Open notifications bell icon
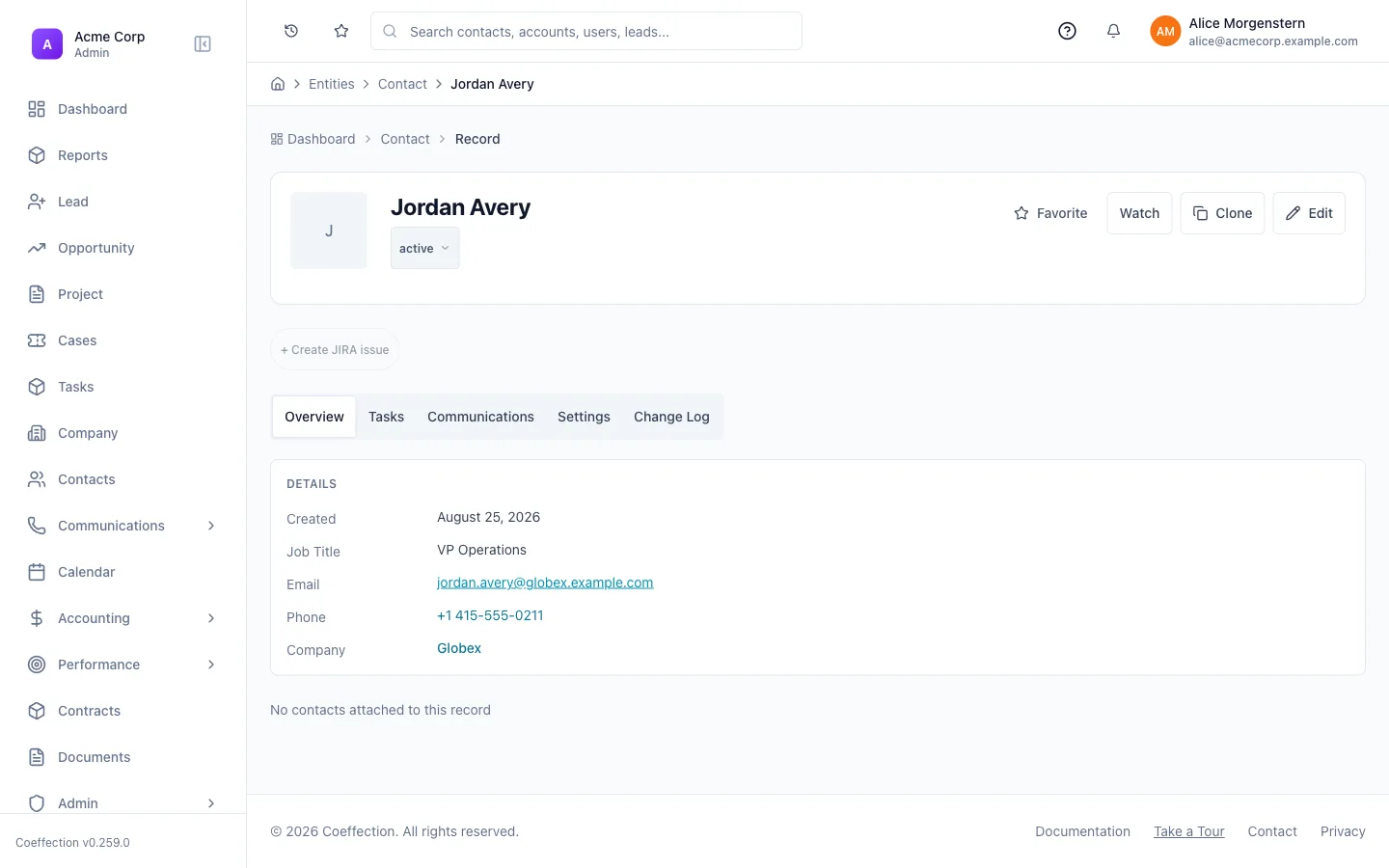Image resolution: width=1389 pixels, height=868 pixels. coord(1113,31)
